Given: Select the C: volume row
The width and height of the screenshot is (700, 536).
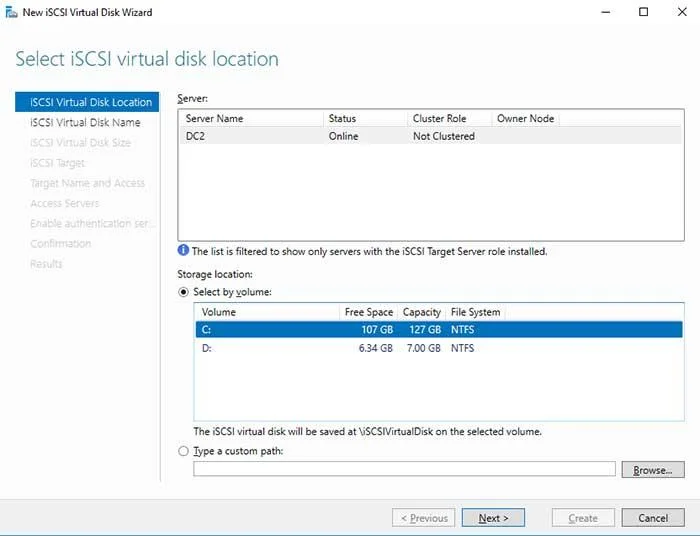Looking at the screenshot, I should pos(439,330).
